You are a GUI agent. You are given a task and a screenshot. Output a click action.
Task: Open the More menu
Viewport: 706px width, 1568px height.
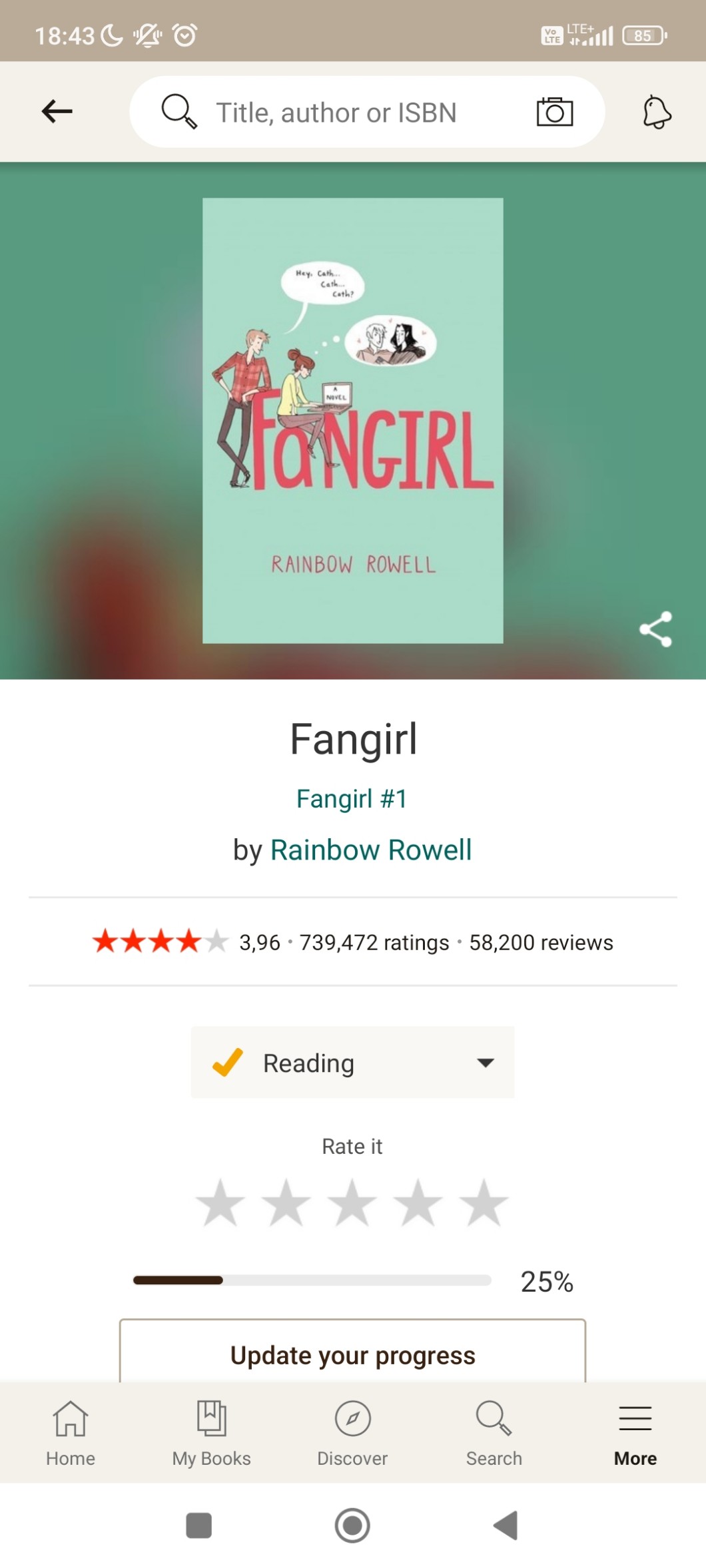(635, 1433)
